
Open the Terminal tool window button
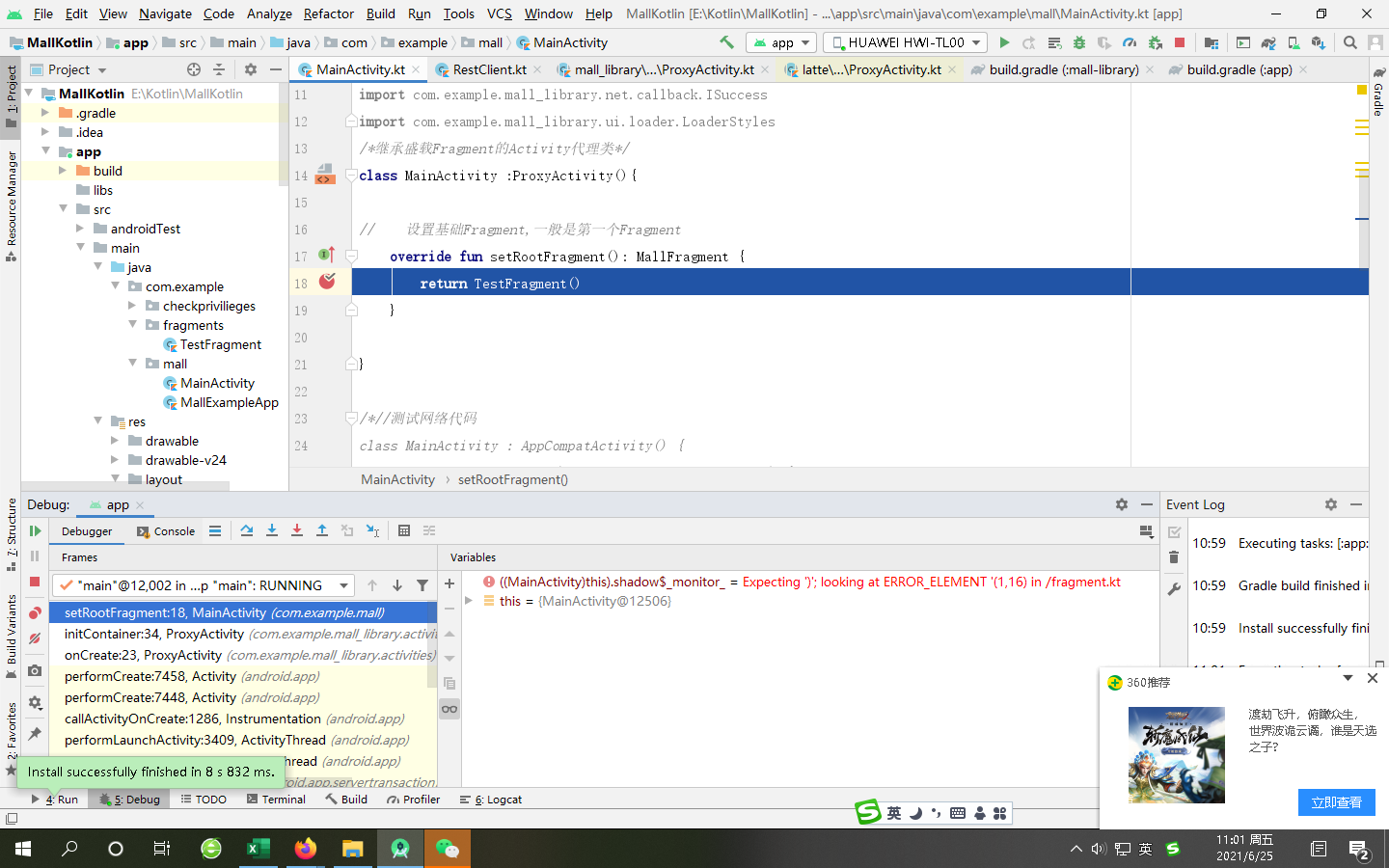[276, 800]
